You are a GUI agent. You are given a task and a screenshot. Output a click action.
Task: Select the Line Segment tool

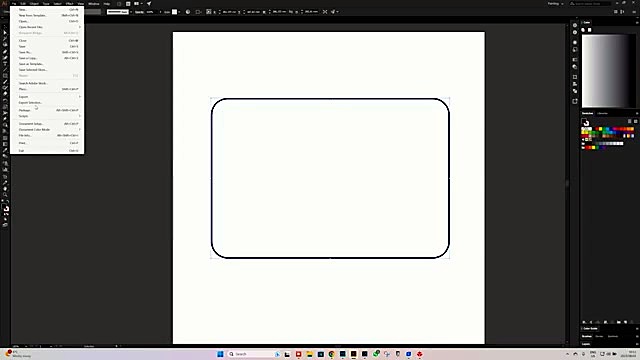(5, 70)
